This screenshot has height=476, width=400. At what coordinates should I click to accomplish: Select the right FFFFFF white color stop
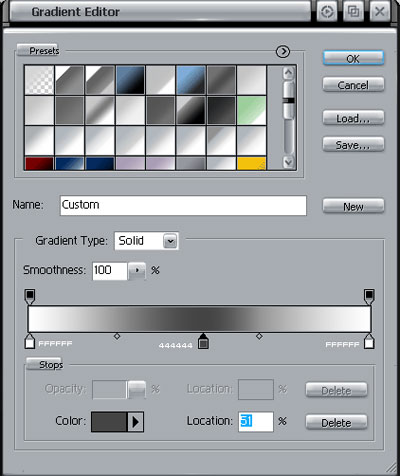pyautogui.click(x=369, y=341)
